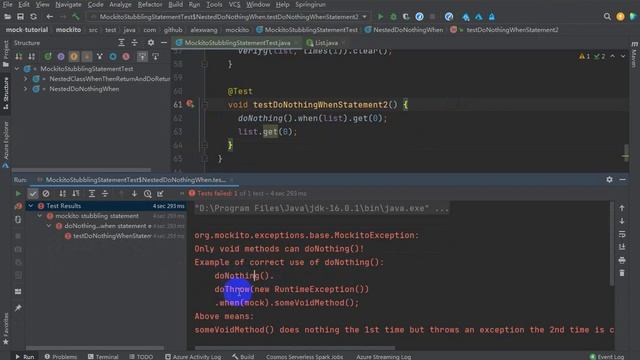Expand all in Structure panel header
The height and width of the screenshot is (360, 640).
click(x=121, y=42)
